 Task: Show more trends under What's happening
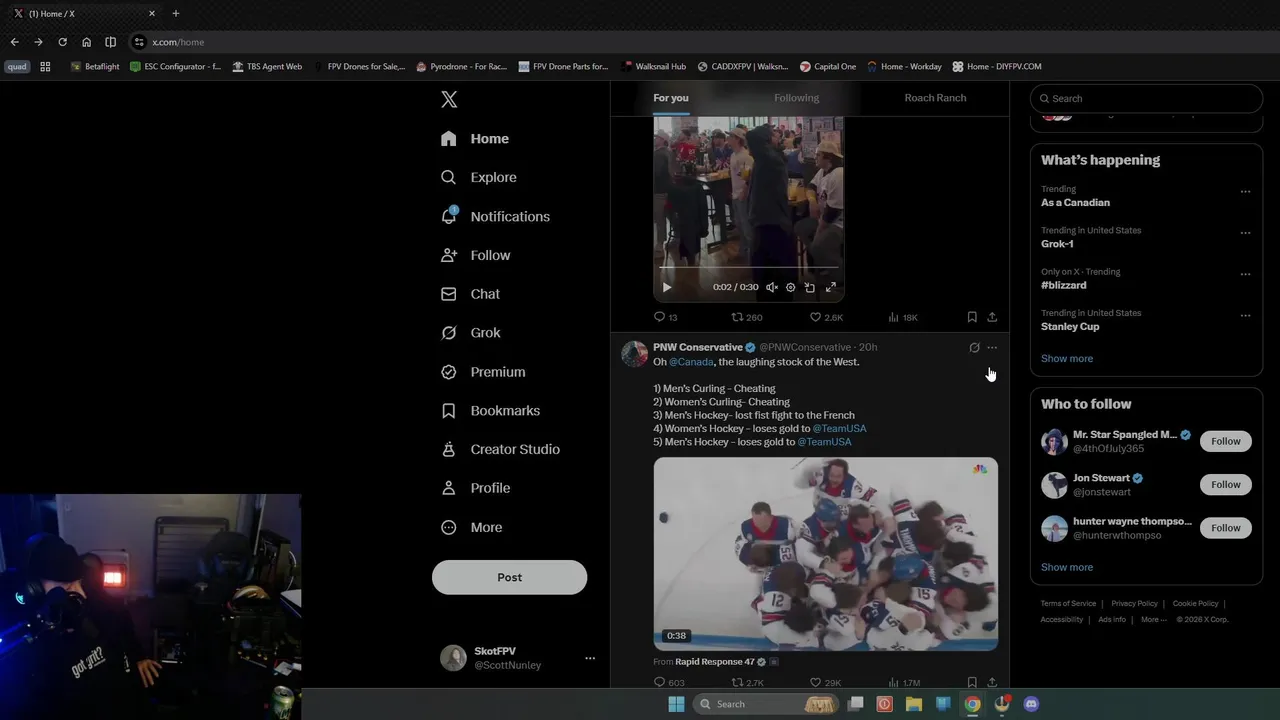pyautogui.click(x=1067, y=359)
